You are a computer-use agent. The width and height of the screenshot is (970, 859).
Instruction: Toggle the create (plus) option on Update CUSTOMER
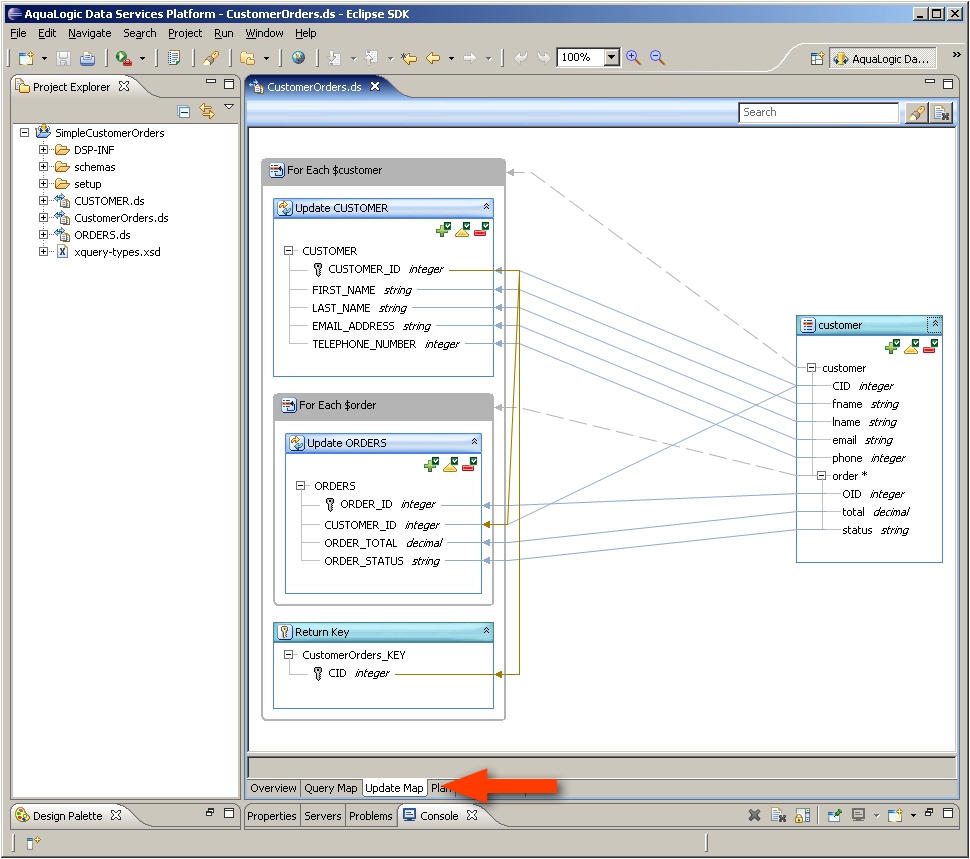click(x=444, y=230)
